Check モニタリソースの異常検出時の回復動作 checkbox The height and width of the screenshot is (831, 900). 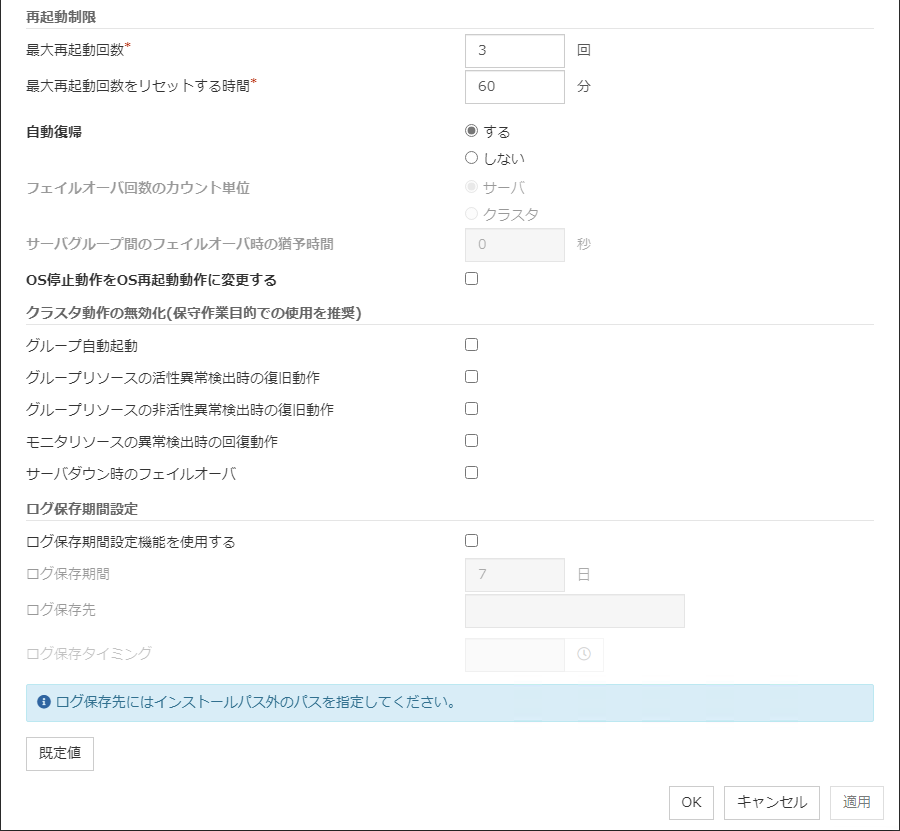point(472,441)
